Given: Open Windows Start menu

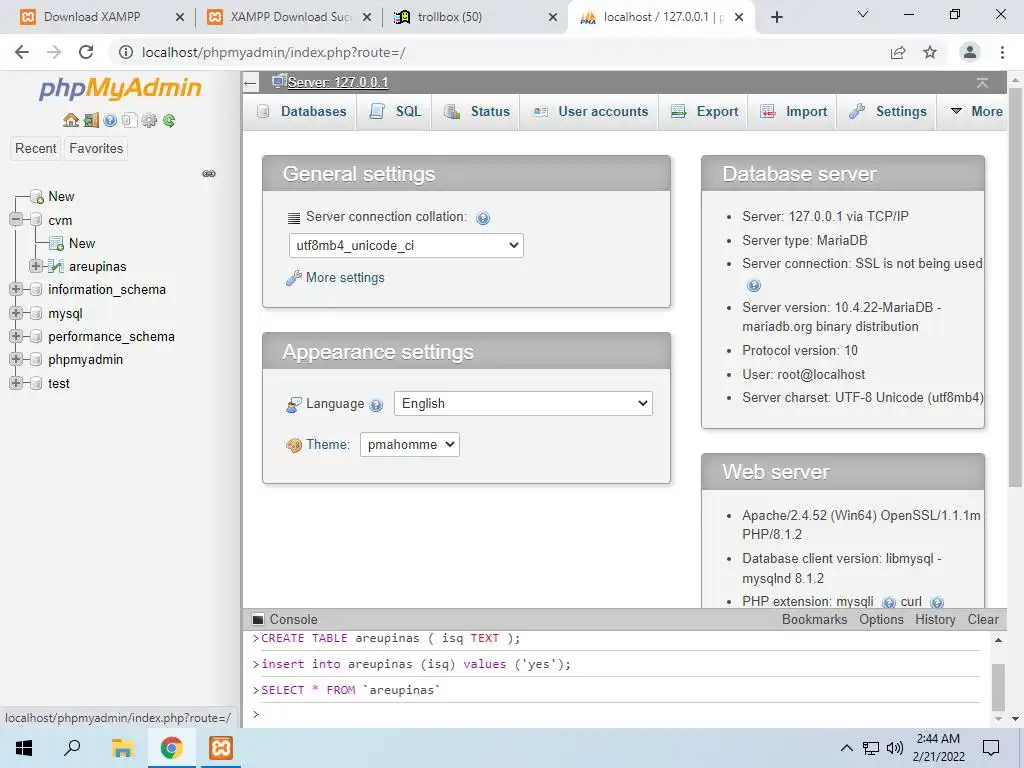Looking at the screenshot, I should click(x=24, y=748).
